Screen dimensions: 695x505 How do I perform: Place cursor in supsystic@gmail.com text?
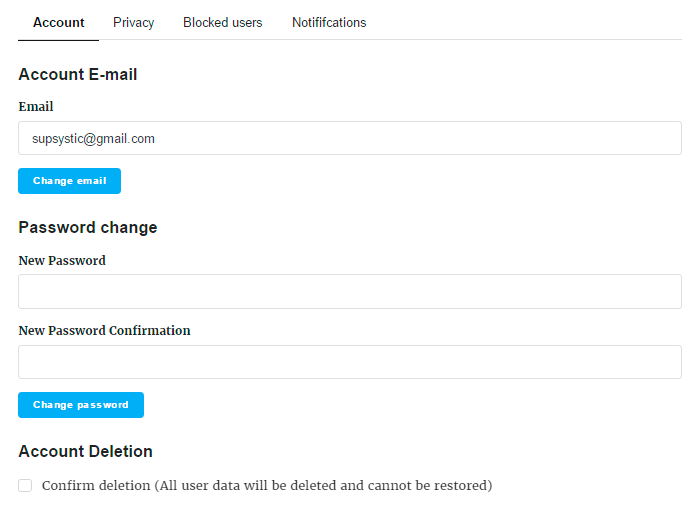(94, 139)
